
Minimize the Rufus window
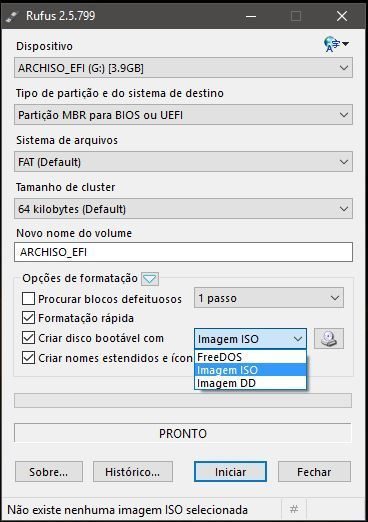(251, 16)
